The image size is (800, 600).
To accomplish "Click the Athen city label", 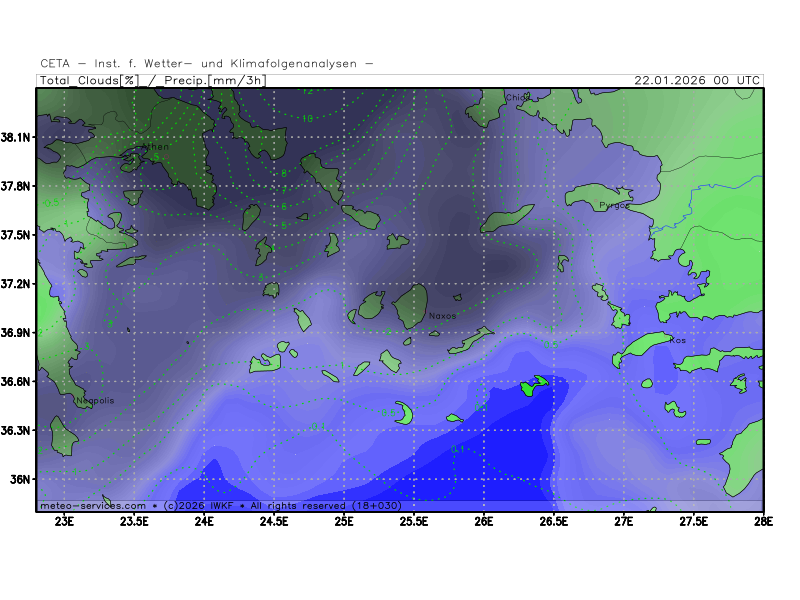I will (x=157, y=147).
